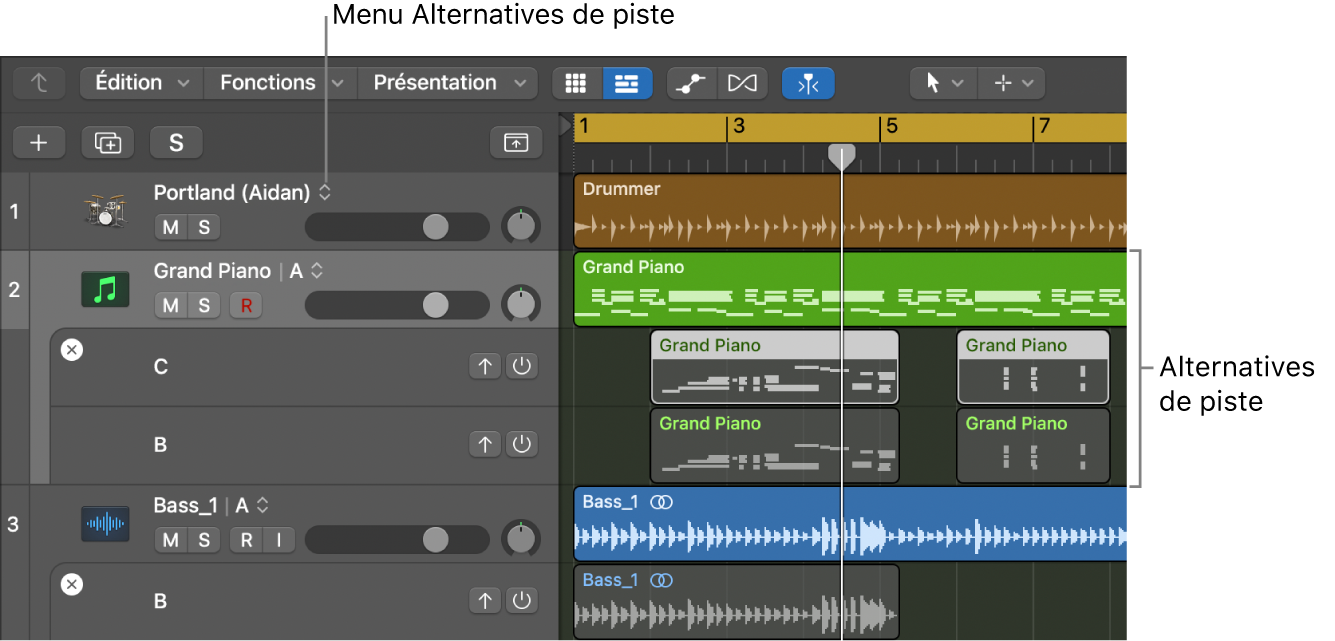Select first Grand Piano region in alternative B

tap(775, 445)
